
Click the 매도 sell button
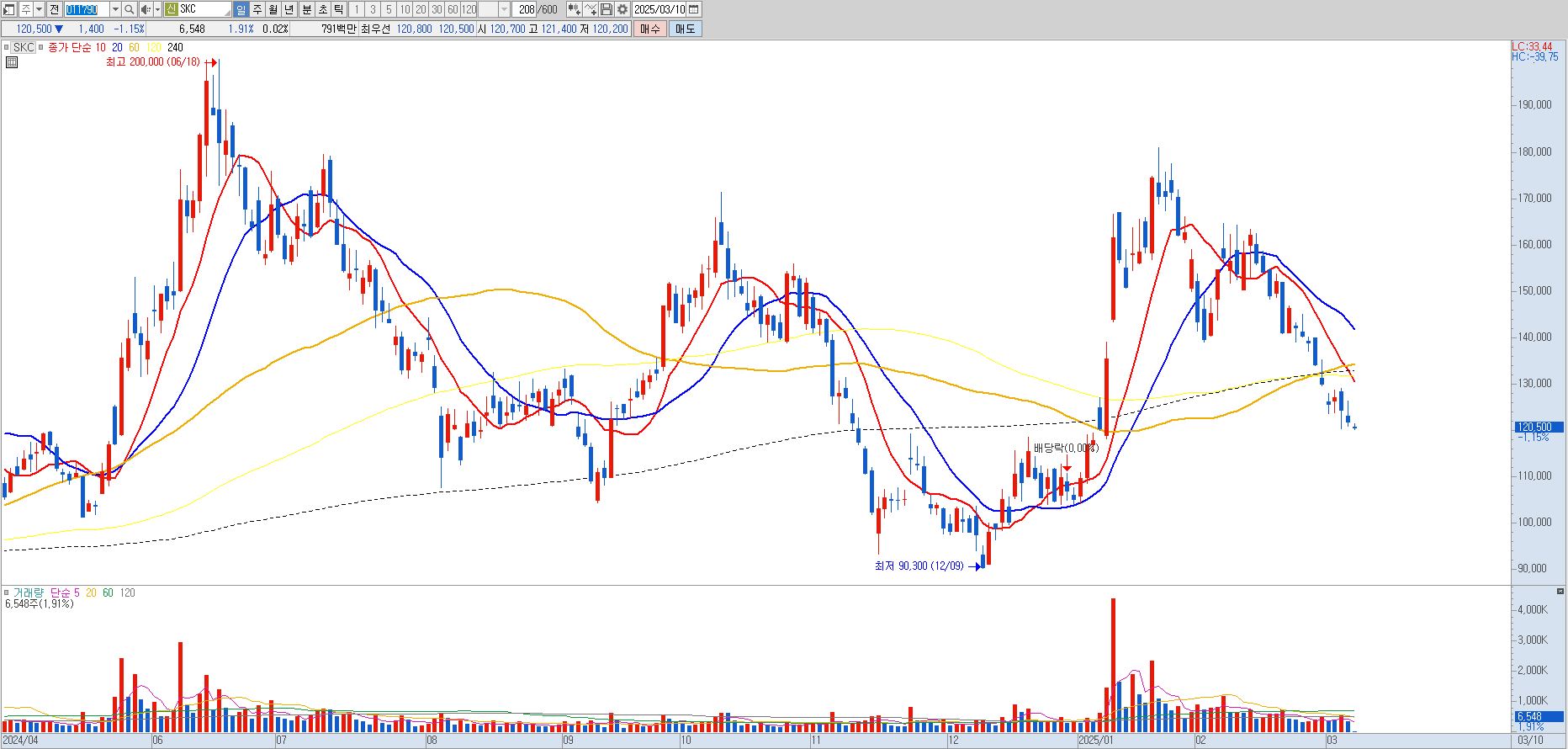(686, 29)
